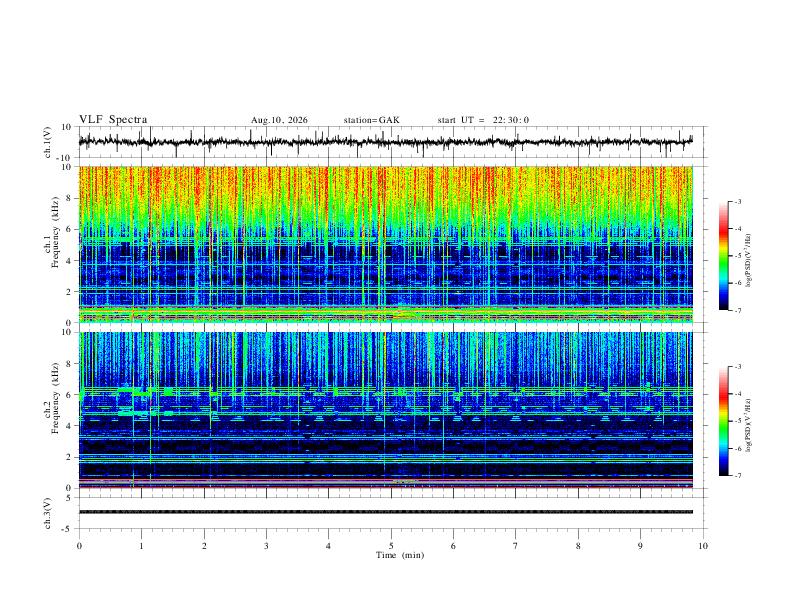Click the start UT 22:30:0 label
The width and height of the screenshot is (792, 612).
click(483, 120)
